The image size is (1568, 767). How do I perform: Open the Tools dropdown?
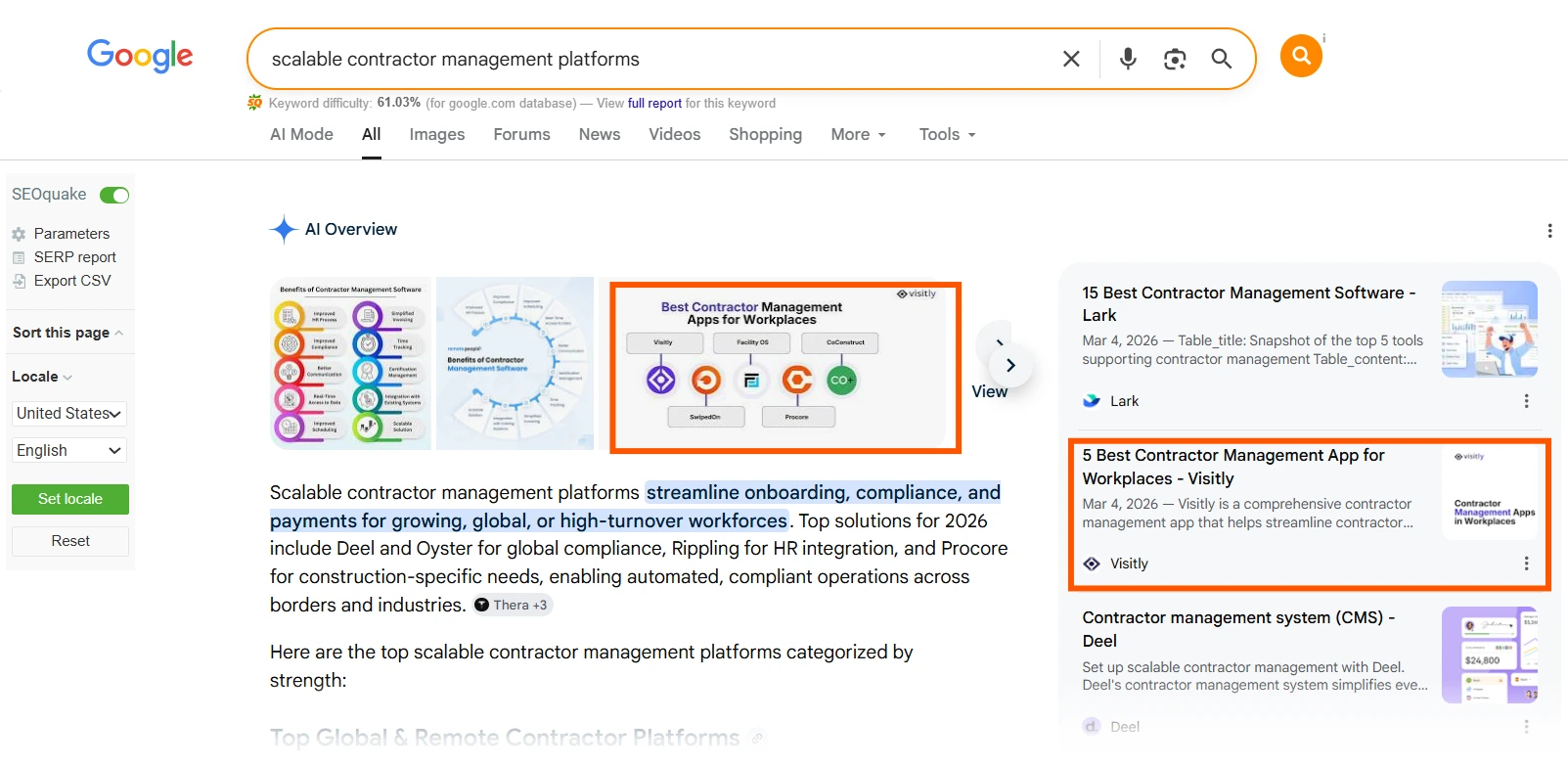pyautogui.click(x=947, y=134)
